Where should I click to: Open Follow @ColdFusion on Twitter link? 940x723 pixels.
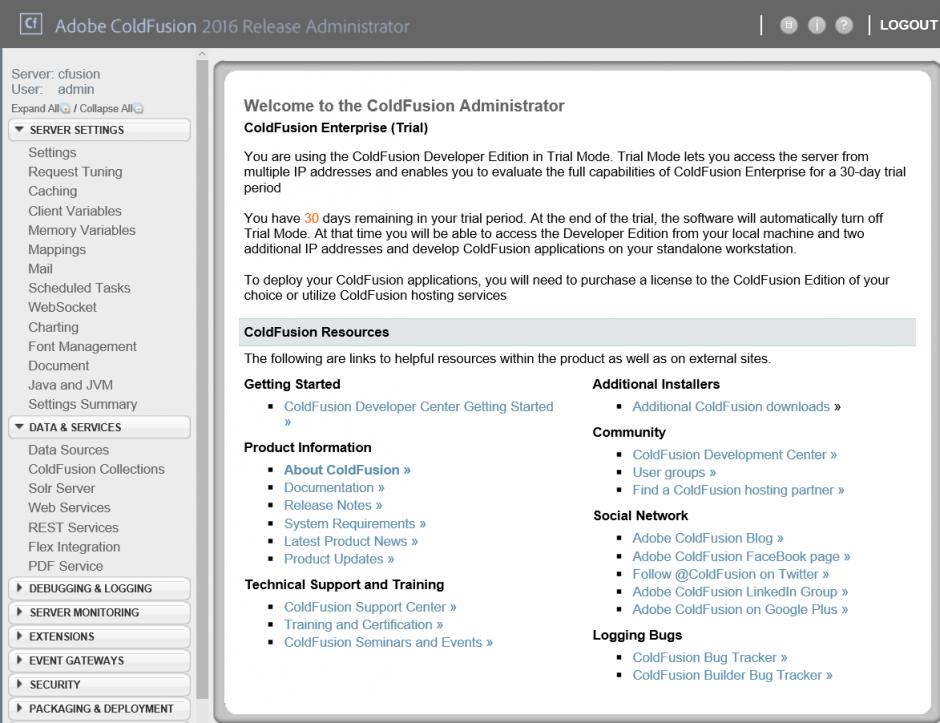coord(730,574)
